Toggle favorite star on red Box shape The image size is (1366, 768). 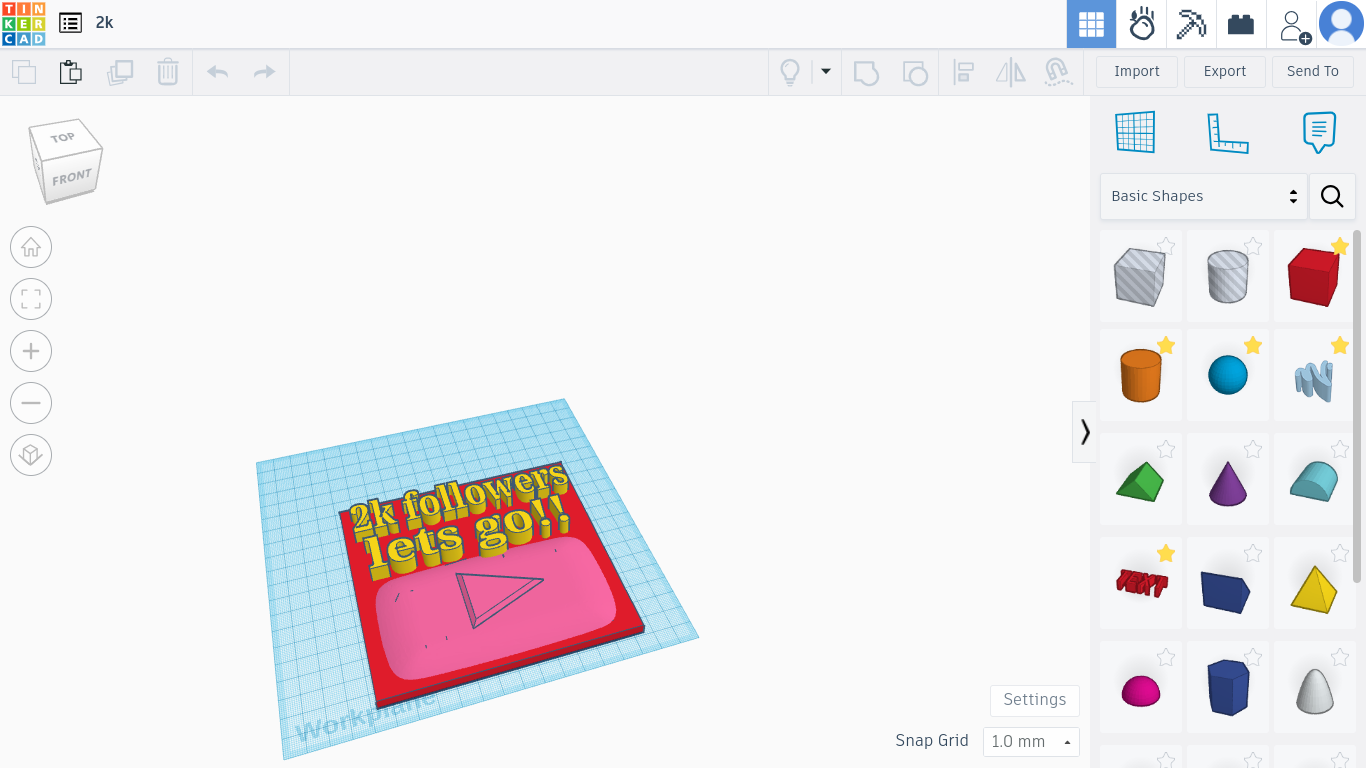tap(1340, 246)
